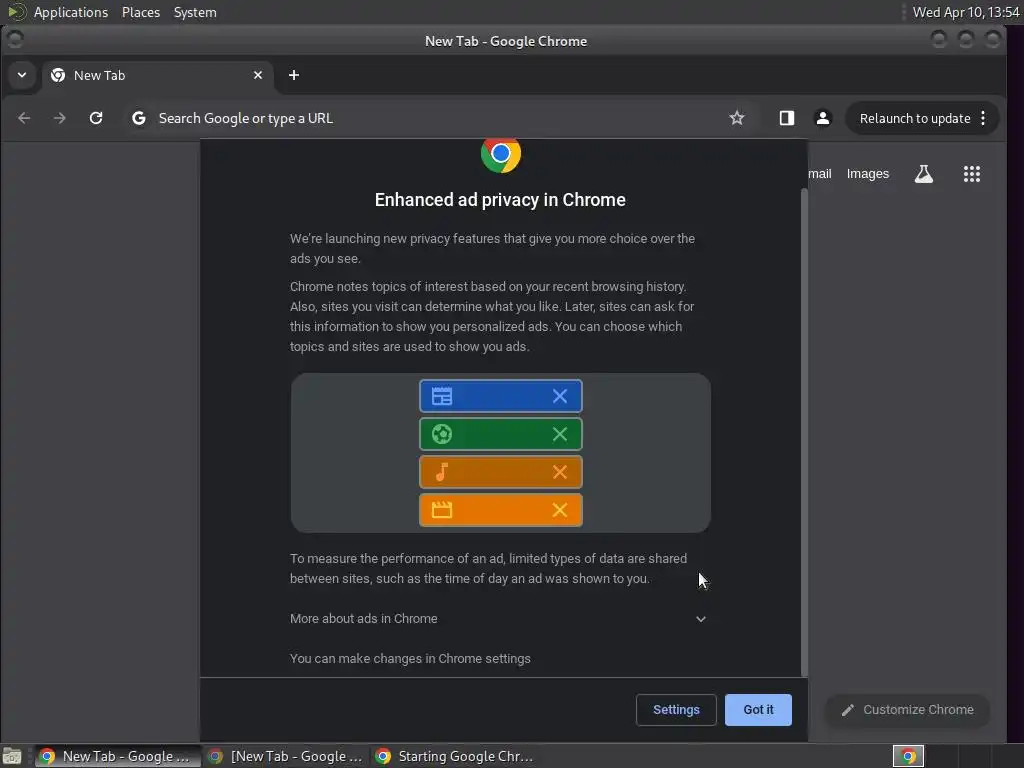Bookmark this tab with the star icon

click(737, 118)
